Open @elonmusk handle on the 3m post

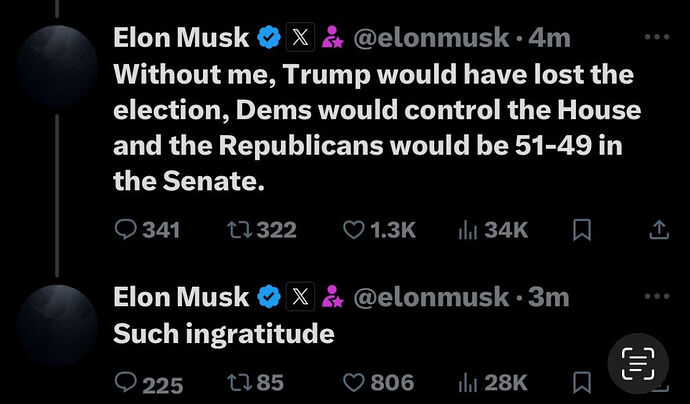click(x=431, y=297)
